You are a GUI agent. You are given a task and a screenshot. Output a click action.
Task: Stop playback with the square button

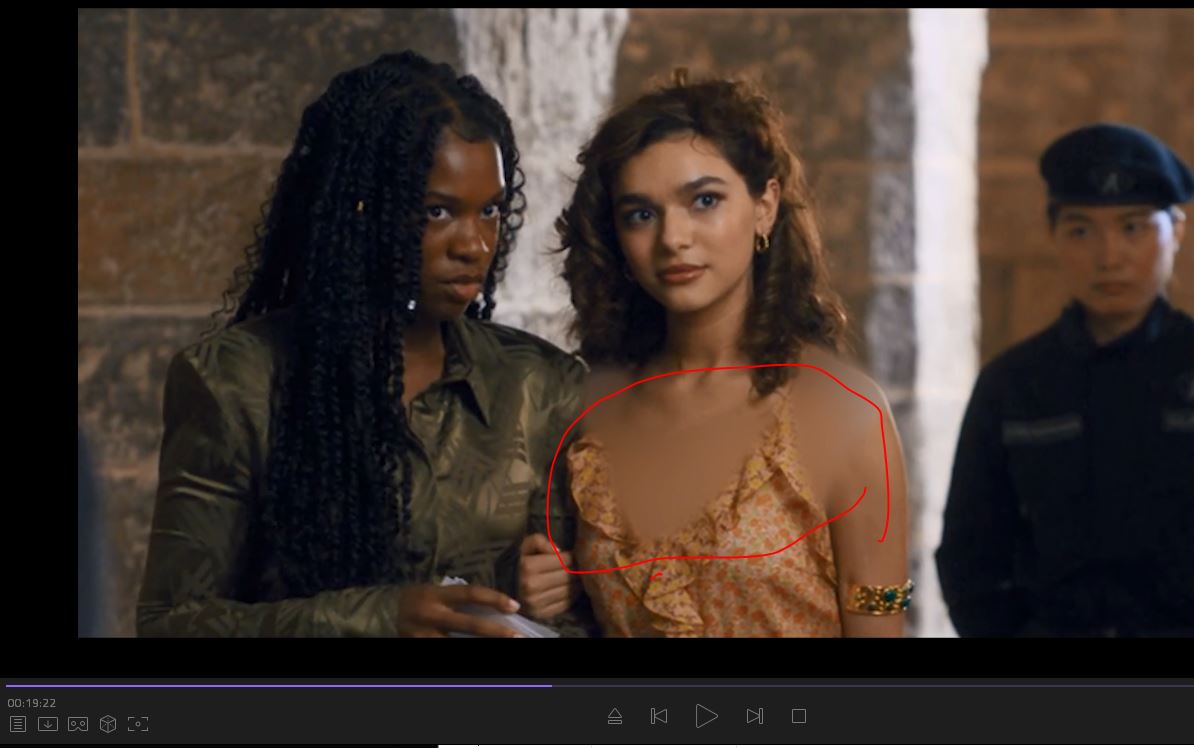[799, 716]
